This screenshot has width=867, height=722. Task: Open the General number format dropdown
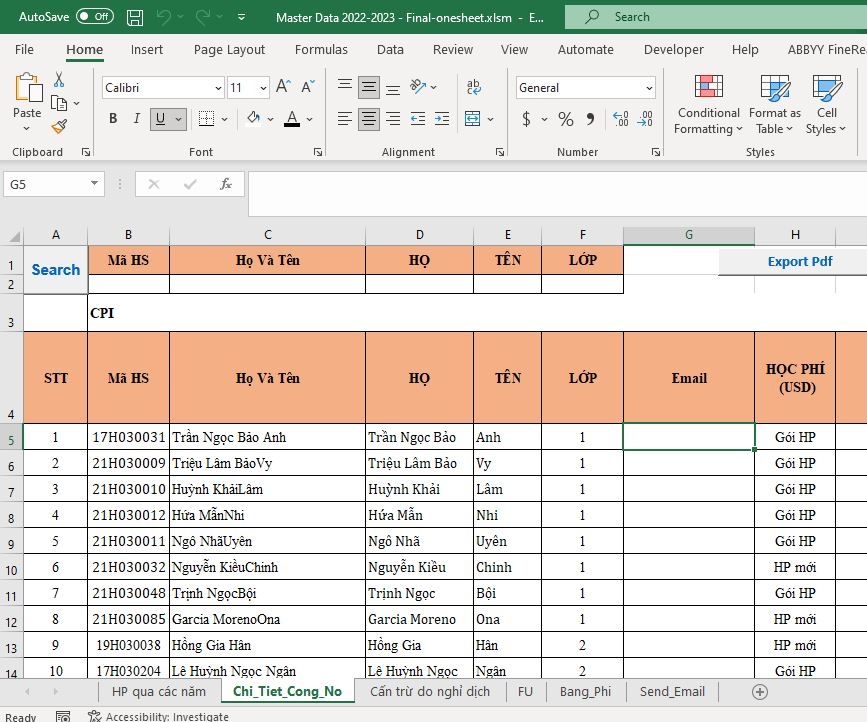point(649,88)
